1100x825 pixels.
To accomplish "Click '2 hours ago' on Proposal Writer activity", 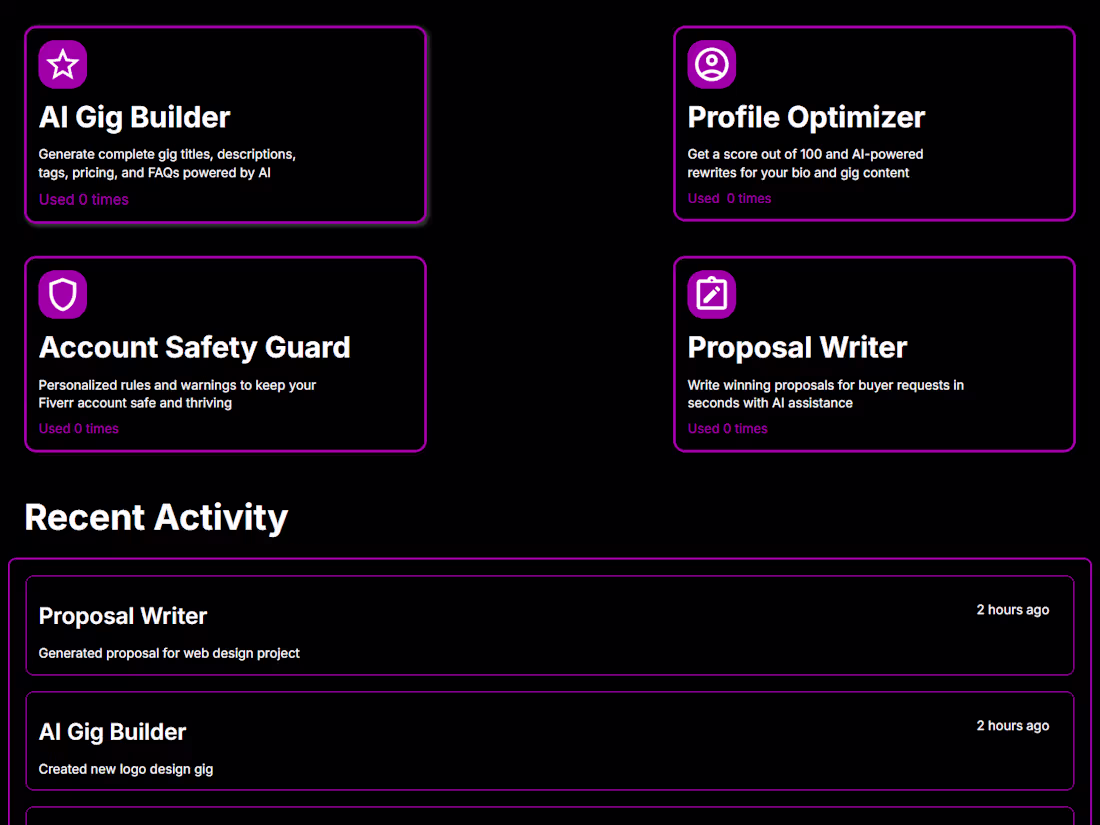I will (1012, 610).
